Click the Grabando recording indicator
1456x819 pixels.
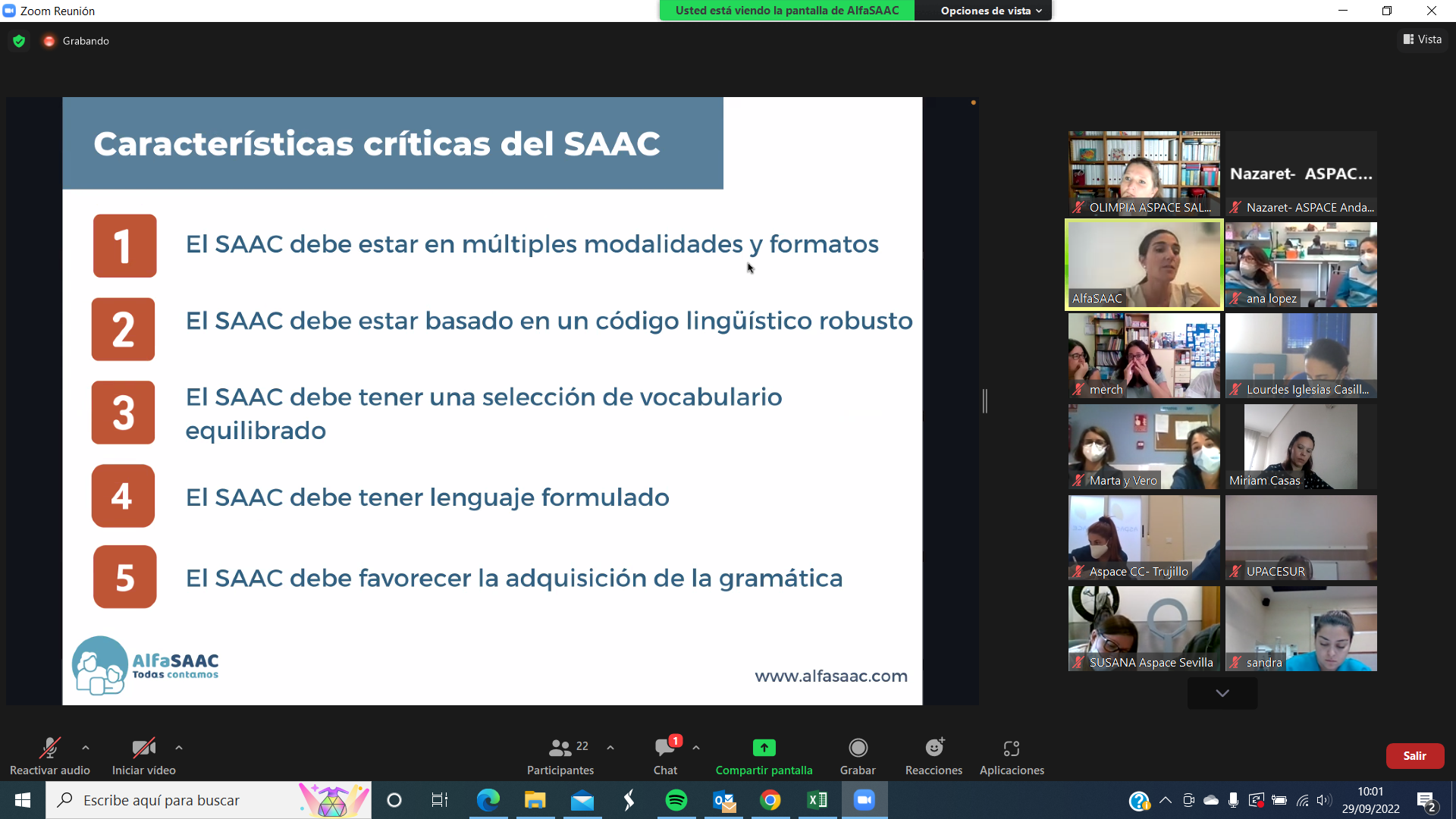pyautogui.click(x=76, y=40)
